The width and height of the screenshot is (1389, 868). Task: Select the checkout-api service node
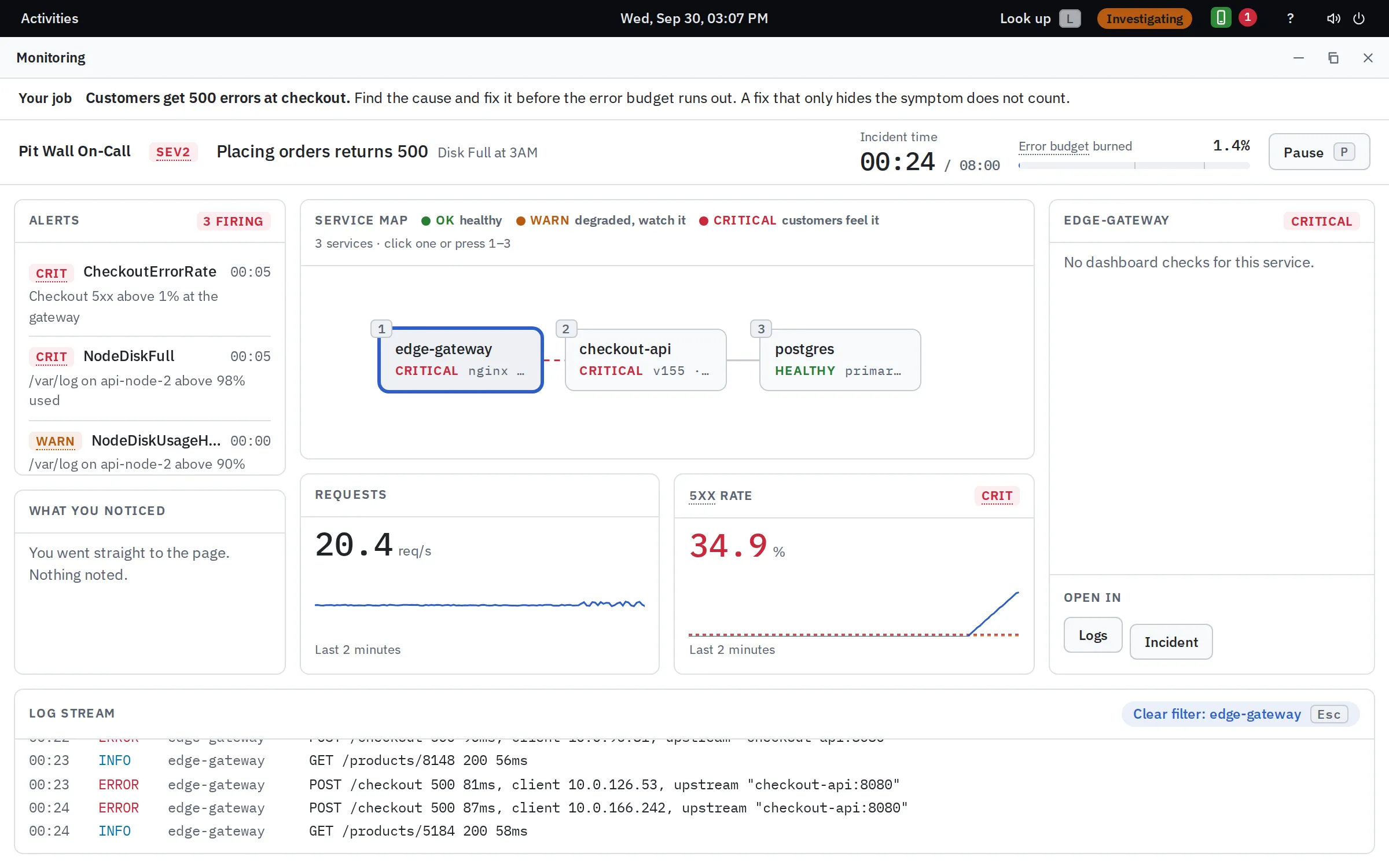645,359
